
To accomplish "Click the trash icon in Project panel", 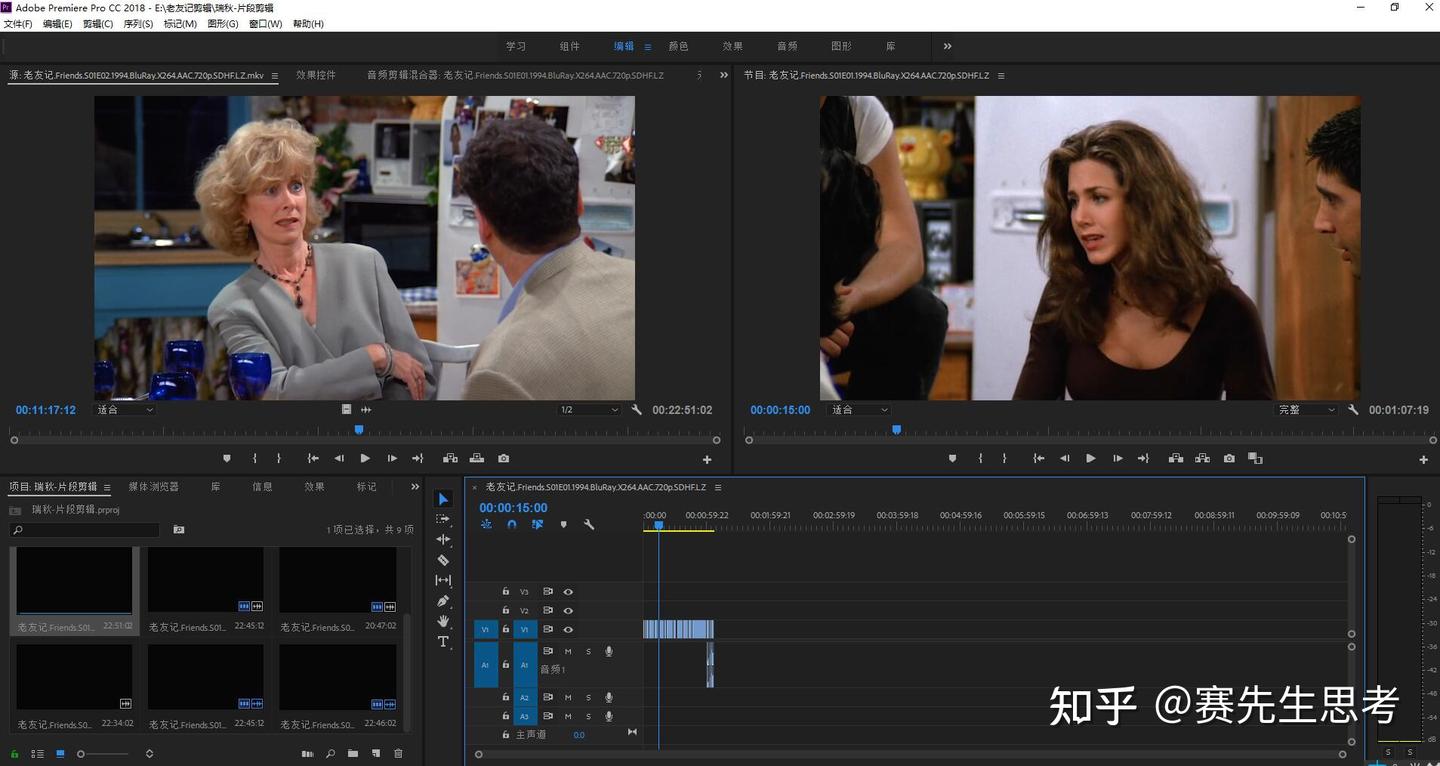I will (x=398, y=753).
